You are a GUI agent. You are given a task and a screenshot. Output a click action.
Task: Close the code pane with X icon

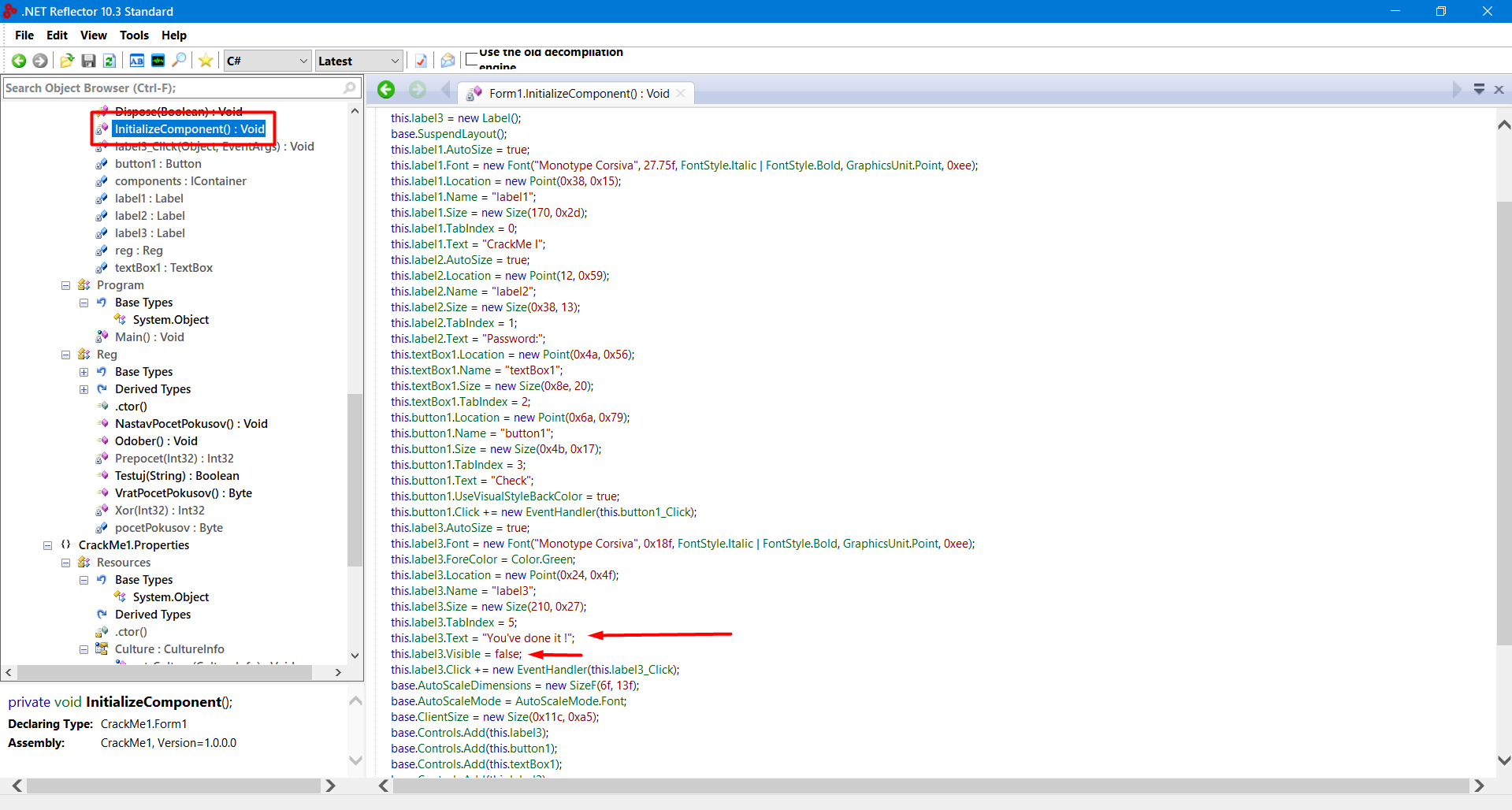(1499, 90)
